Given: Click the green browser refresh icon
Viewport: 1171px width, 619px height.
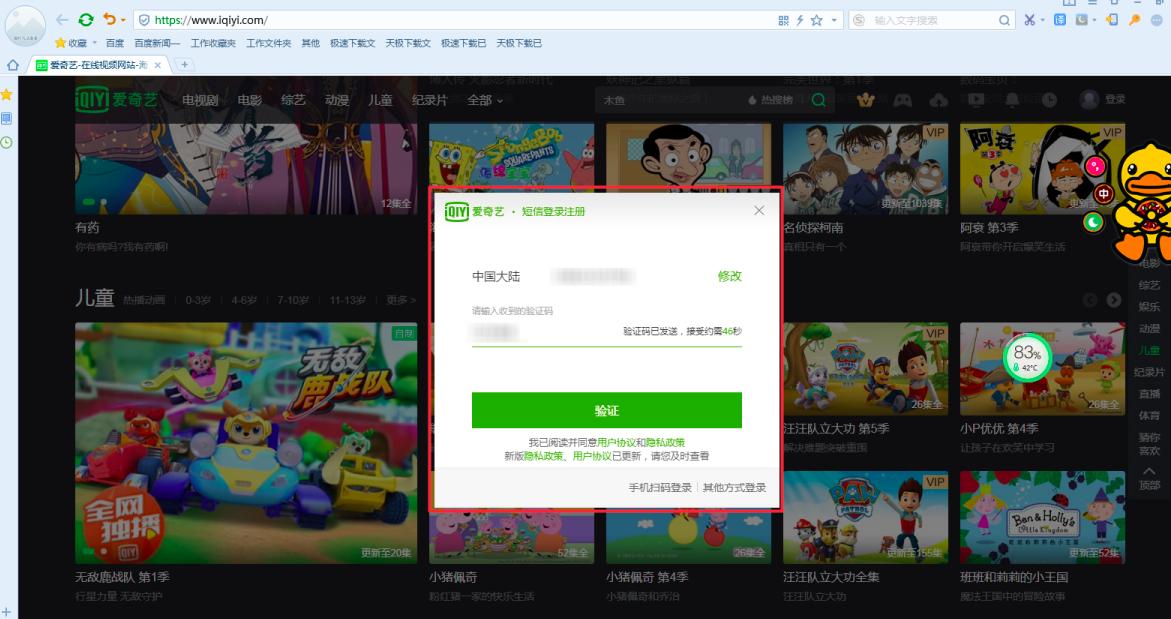Looking at the screenshot, I should [x=86, y=20].
